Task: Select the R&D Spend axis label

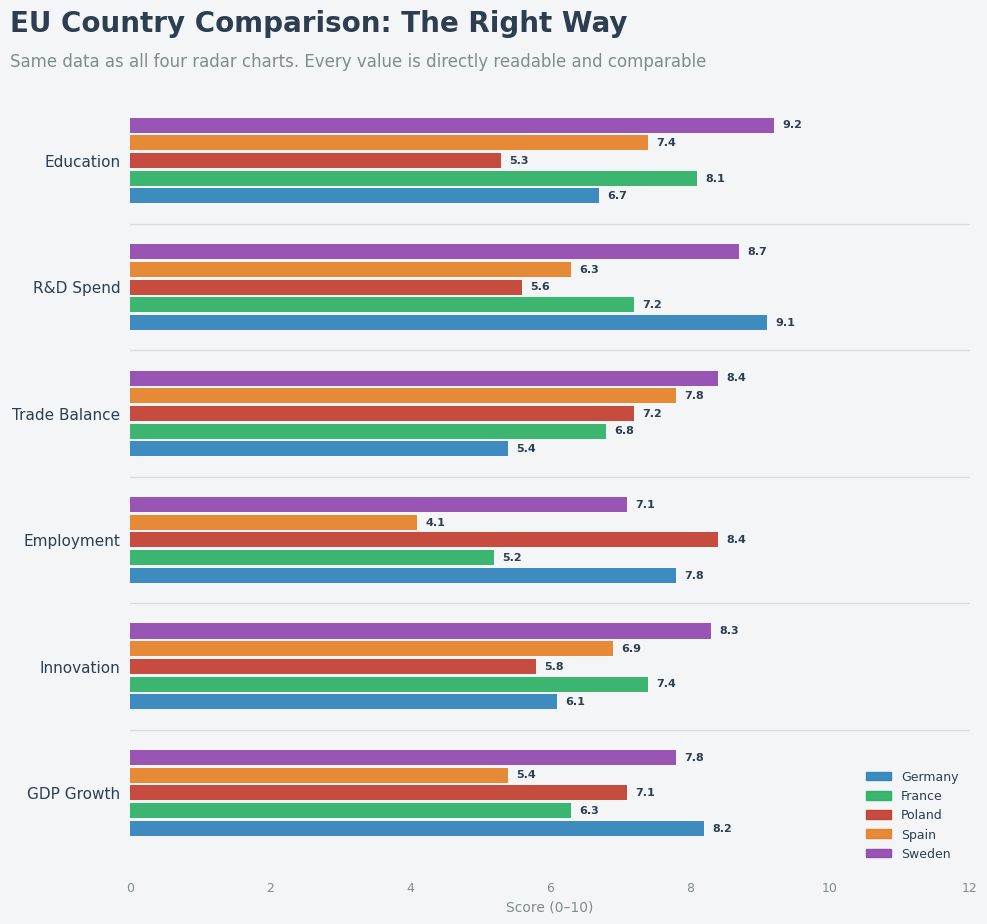Action: click(76, 288)
